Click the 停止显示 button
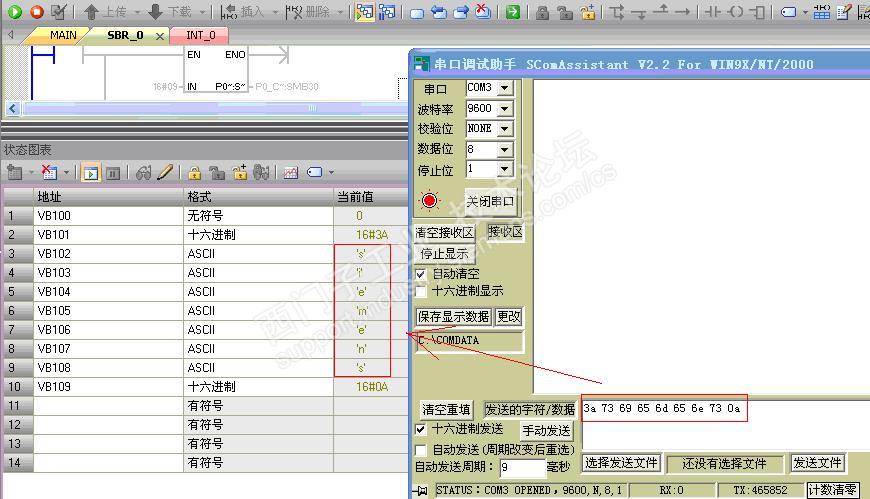870x499 pixels. click(444, 254)
